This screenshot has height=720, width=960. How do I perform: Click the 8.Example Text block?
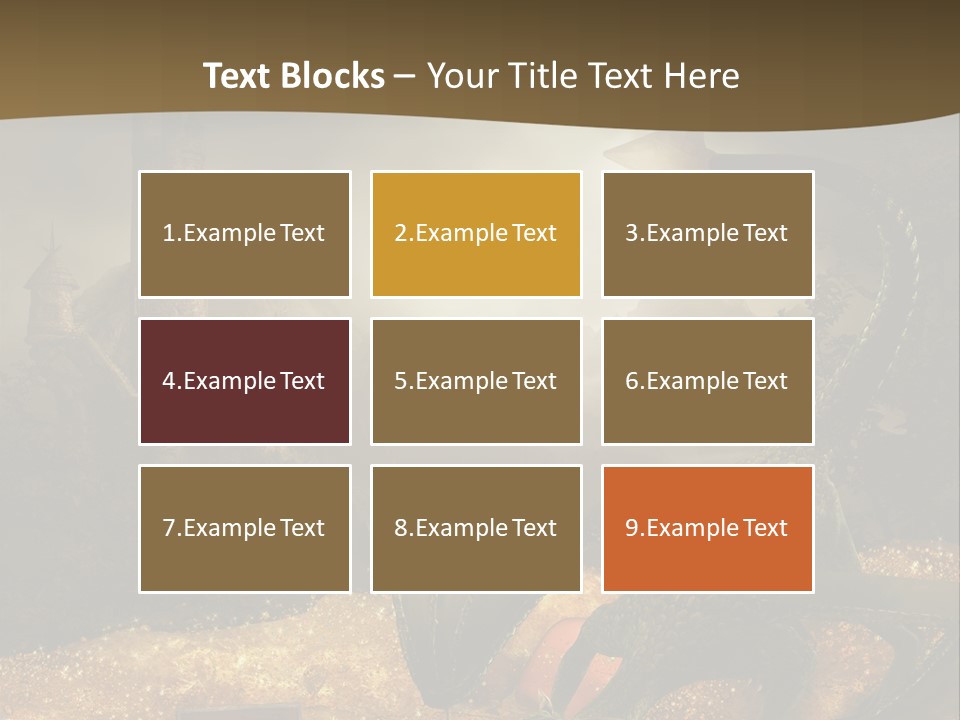point(476,528)
